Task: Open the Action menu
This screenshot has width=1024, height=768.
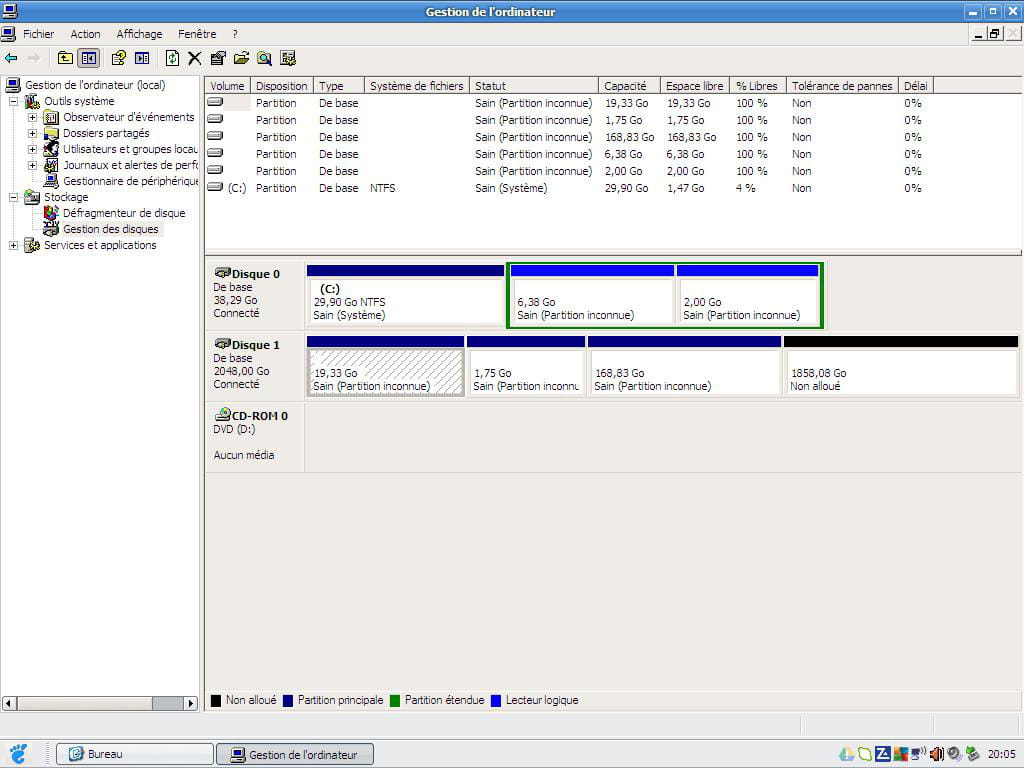Action: pyautogui.click(x=85, y=34)
